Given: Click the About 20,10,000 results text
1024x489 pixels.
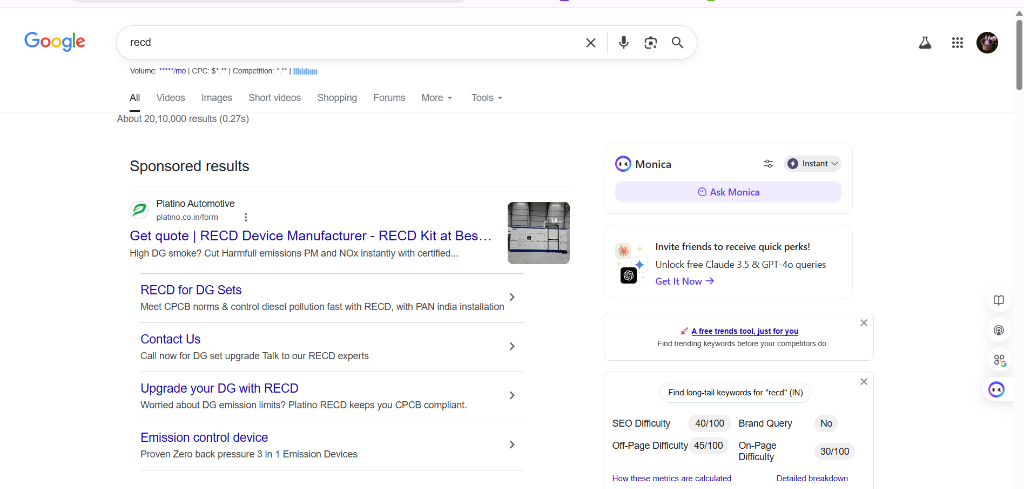Looking at the screenshot, I should click(183, 119).
